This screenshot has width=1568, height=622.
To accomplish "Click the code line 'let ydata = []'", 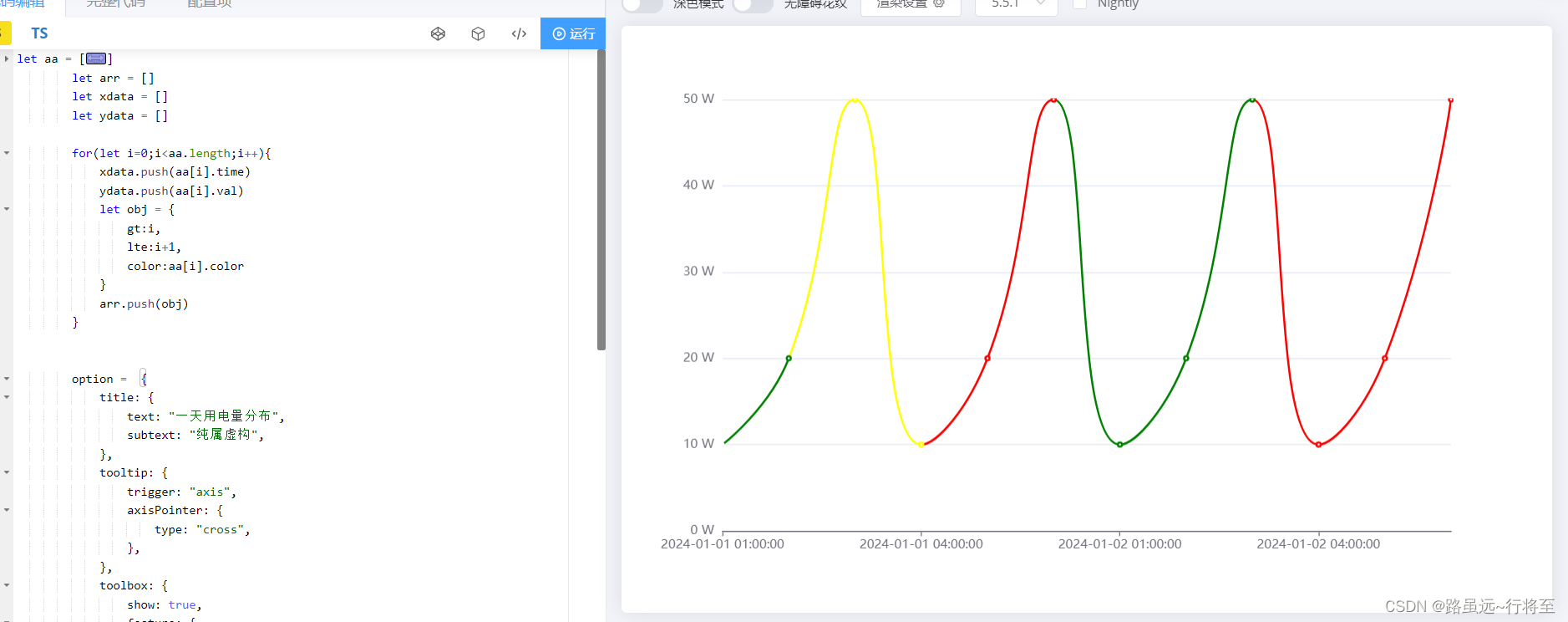I will [x=119, y=115].
